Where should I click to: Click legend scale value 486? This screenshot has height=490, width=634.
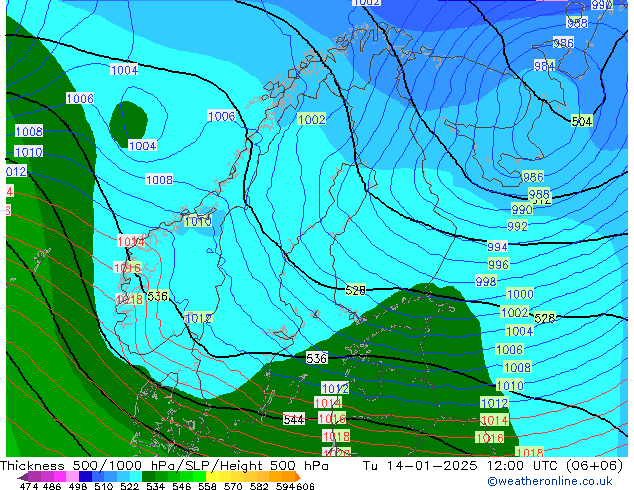[x=52, y=486]
